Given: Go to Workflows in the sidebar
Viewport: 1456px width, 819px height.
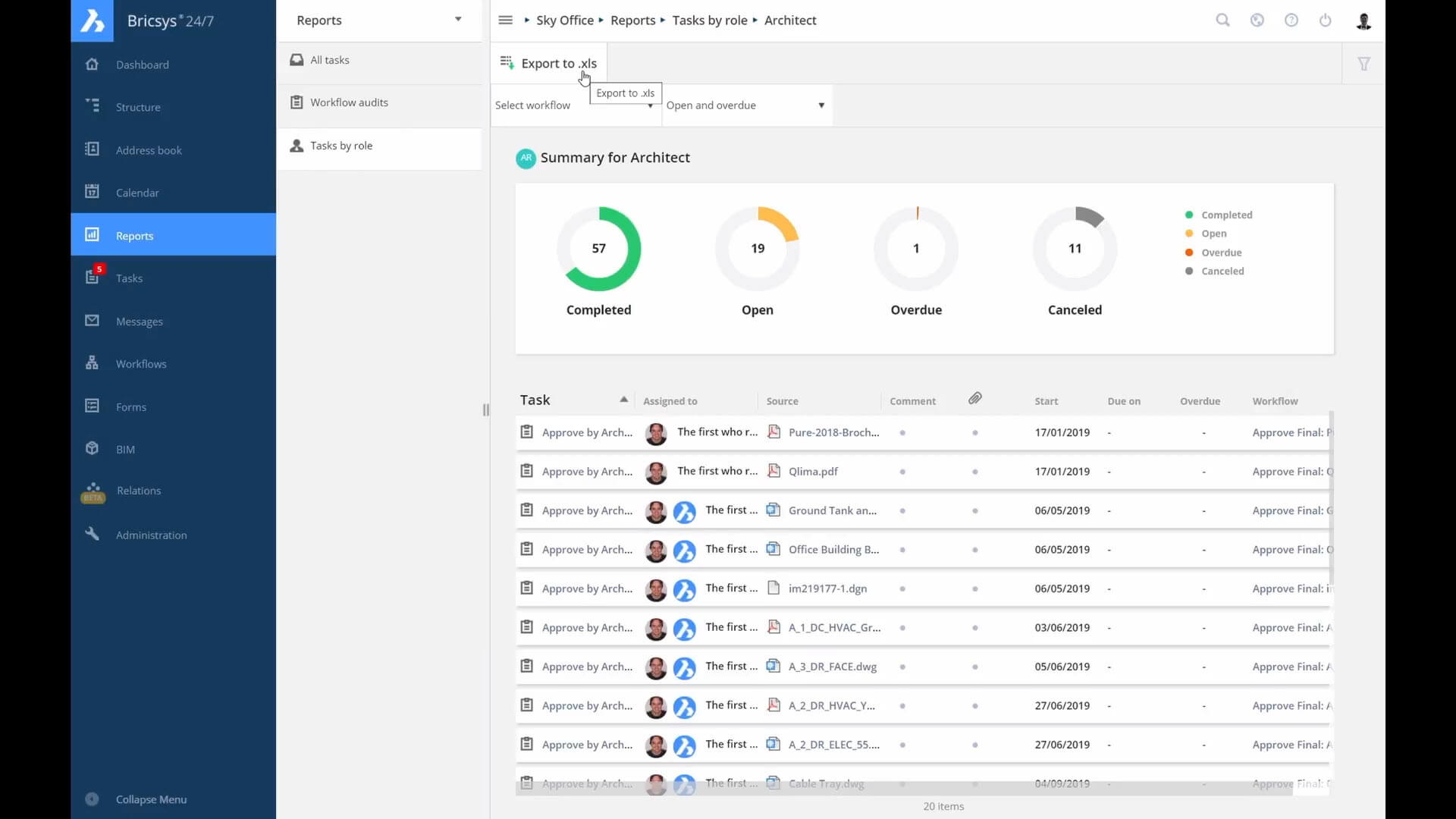Looking at the screenshot, I should click(x=141, y=364).
